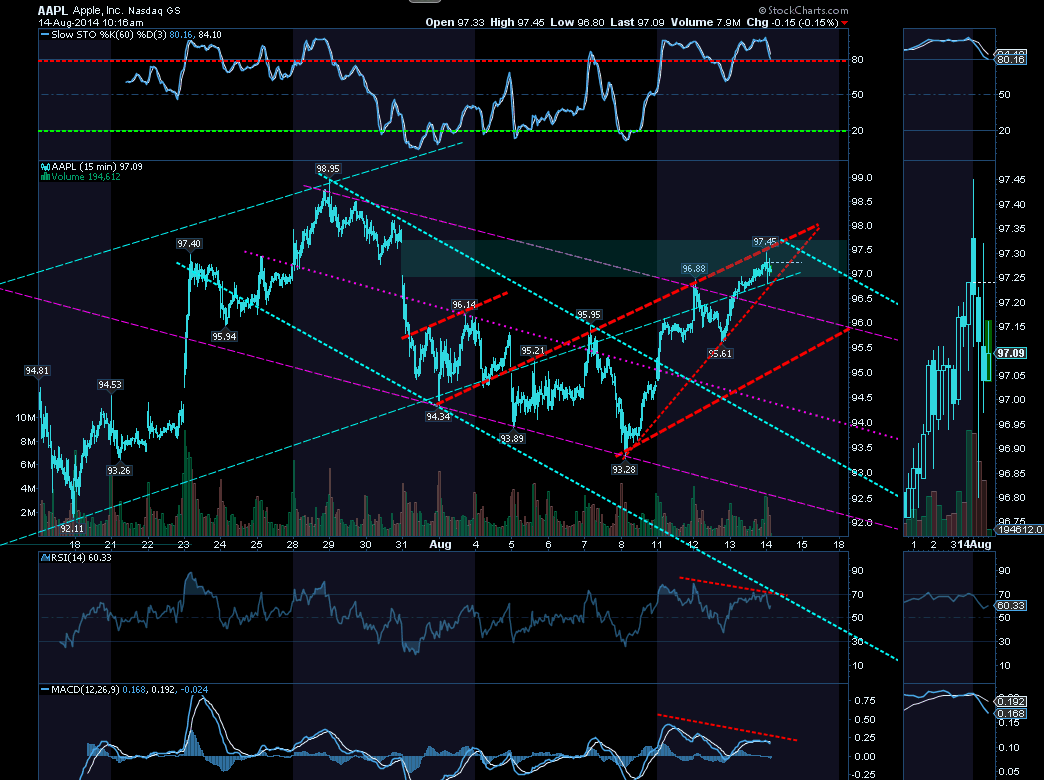Select the RSI(14) 60.33 indicator legend

(x=81, y=558)
